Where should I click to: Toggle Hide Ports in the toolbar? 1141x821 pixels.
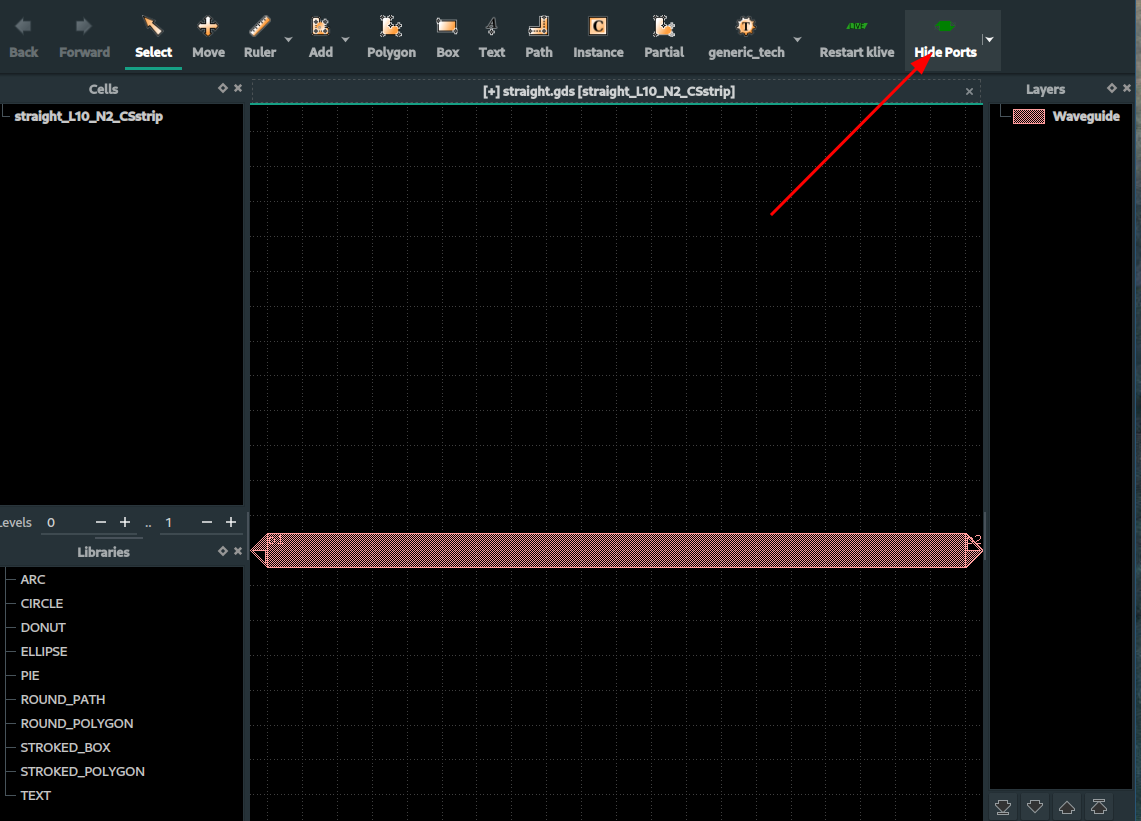(x=944, y=38)
